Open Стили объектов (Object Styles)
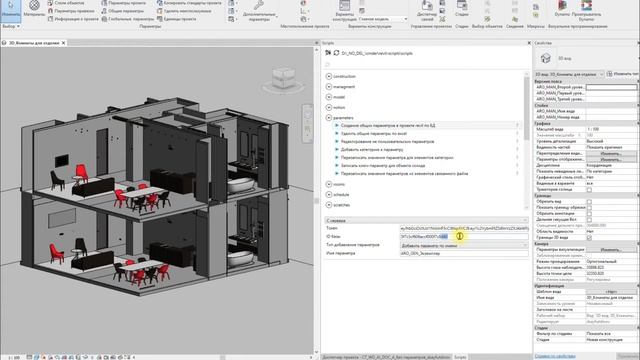The width and height of the screenshot is (640, 360). tap(66, 3)
